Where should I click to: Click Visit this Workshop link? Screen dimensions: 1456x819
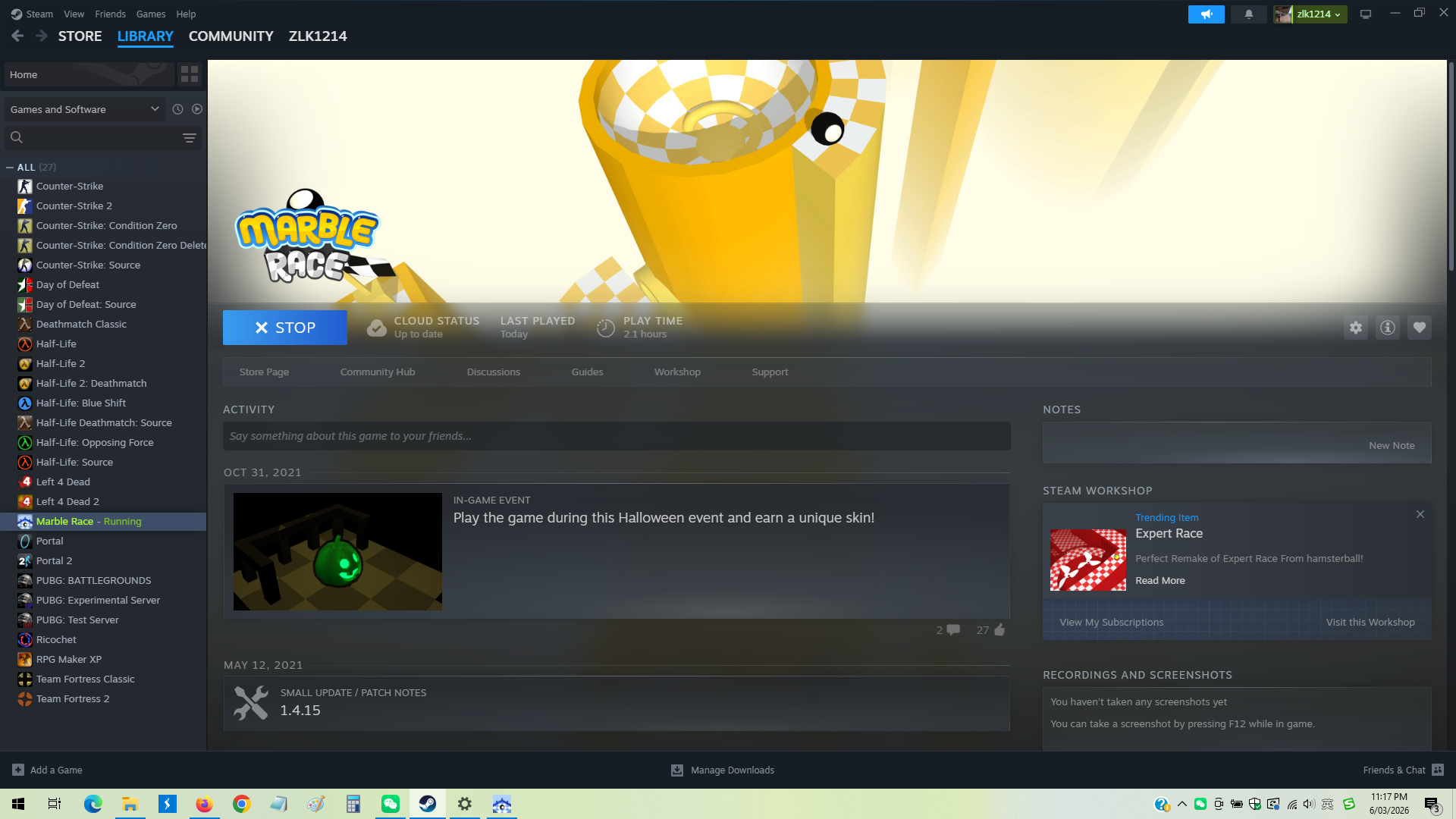pos(1370,622)
